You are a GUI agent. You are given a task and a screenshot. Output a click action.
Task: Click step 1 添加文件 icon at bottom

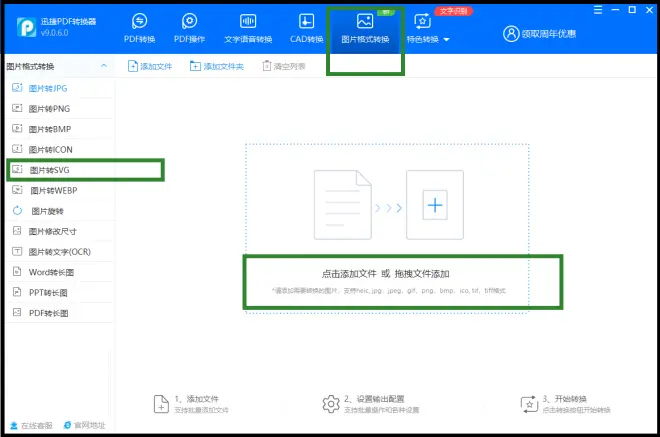(161, 404)
